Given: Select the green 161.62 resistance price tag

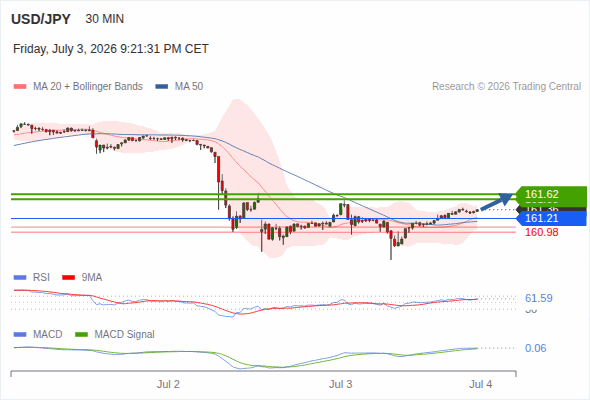Looking at the screenshot, I should (x=551, y=194).
